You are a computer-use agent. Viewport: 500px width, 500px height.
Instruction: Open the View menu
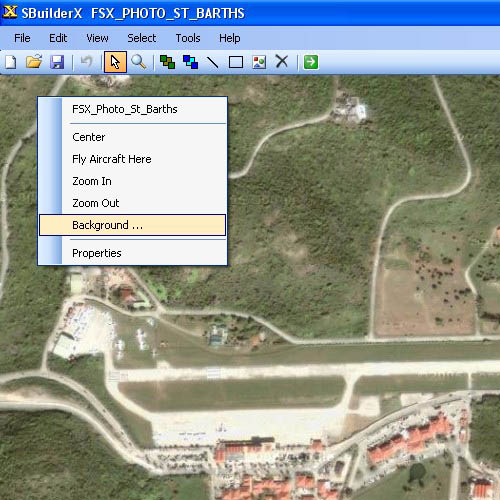click(x=97, y=38)
